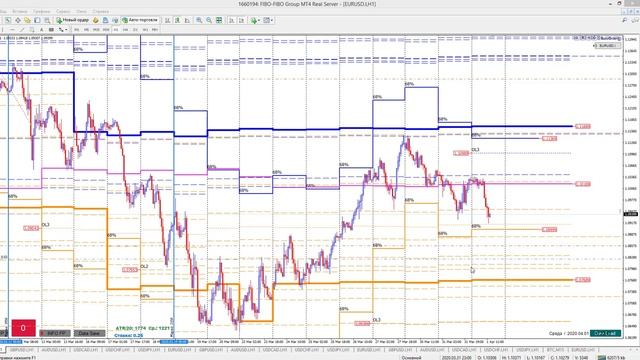Open the Окно menu
This screenshot has height=360, width=640.
pyautogui.click(x=81, y=11)
